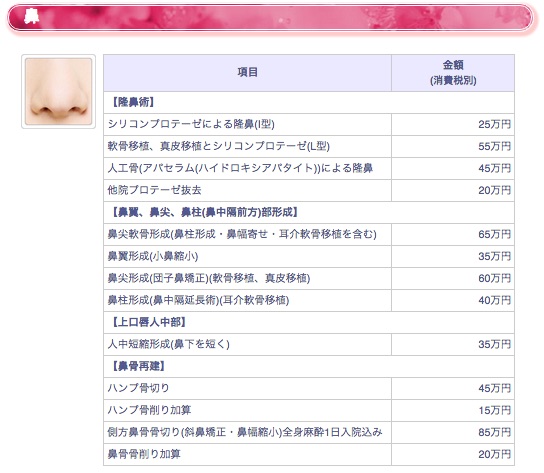Click the 85万円 price for 側方鼻骨骨切り
Screen dimensions: 544x473
[494, 432]
